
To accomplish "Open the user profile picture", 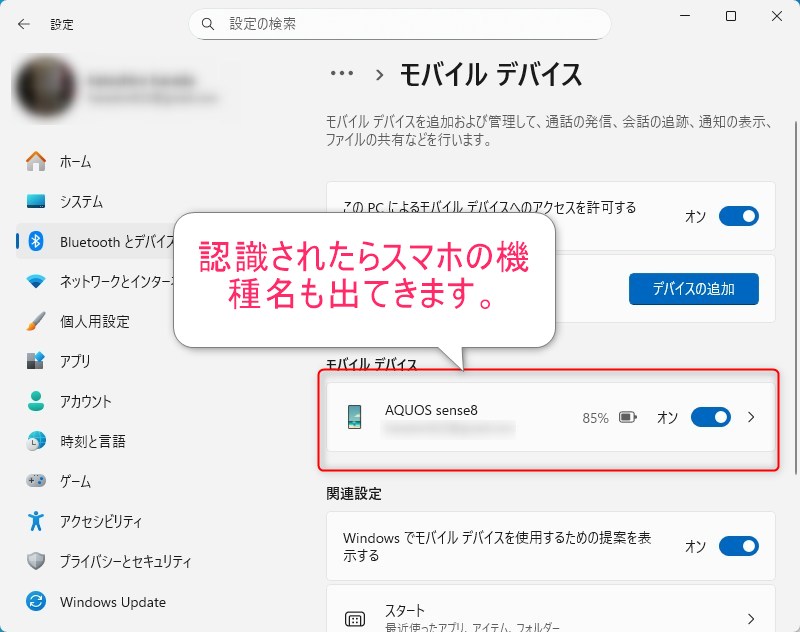I will coord(43,88).
